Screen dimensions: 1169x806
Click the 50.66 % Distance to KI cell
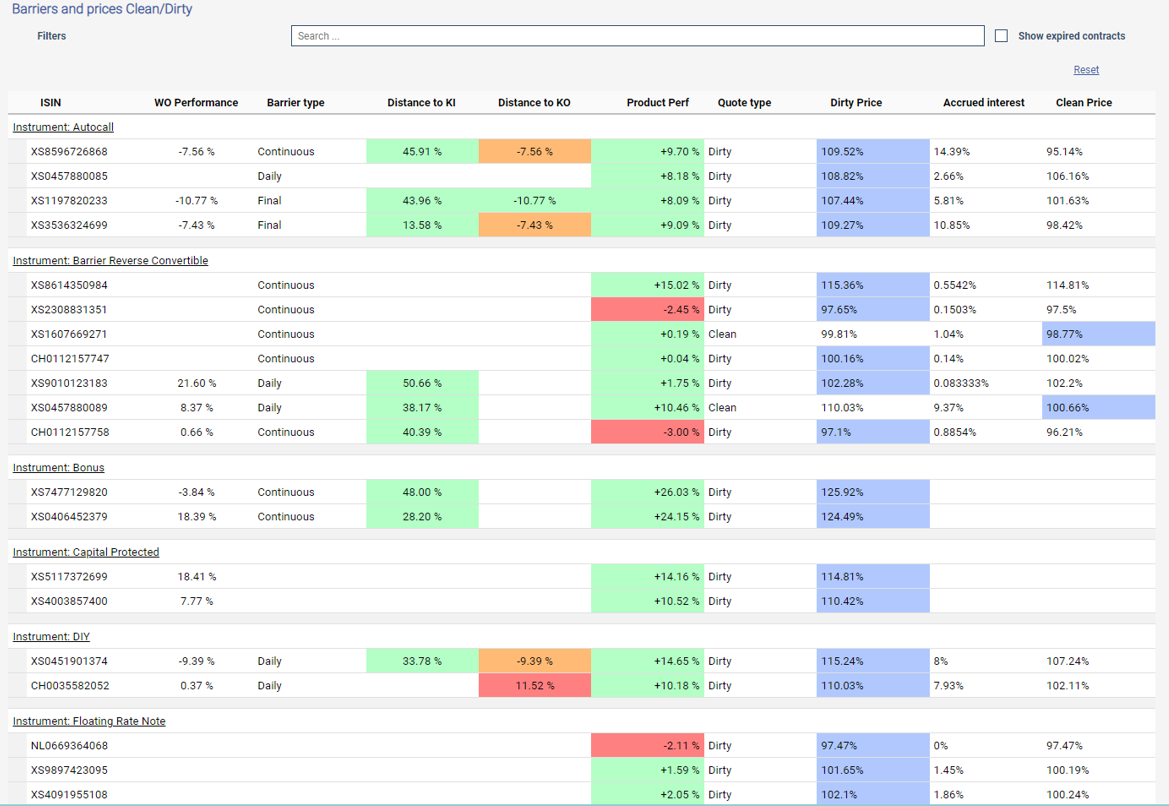[x=422, y=383]
